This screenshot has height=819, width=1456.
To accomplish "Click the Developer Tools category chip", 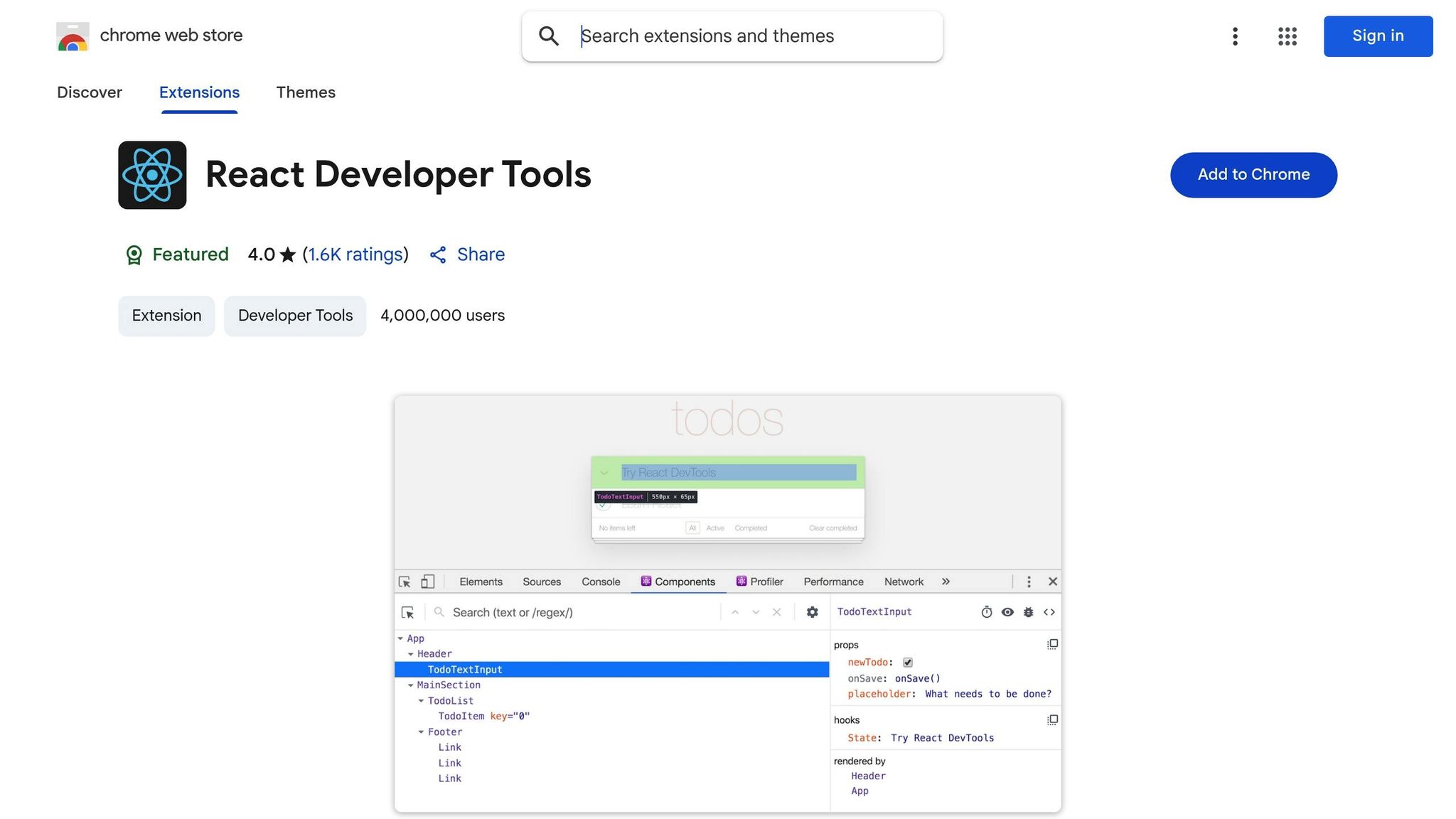I will pyautogui.click(x=295, y=316).
